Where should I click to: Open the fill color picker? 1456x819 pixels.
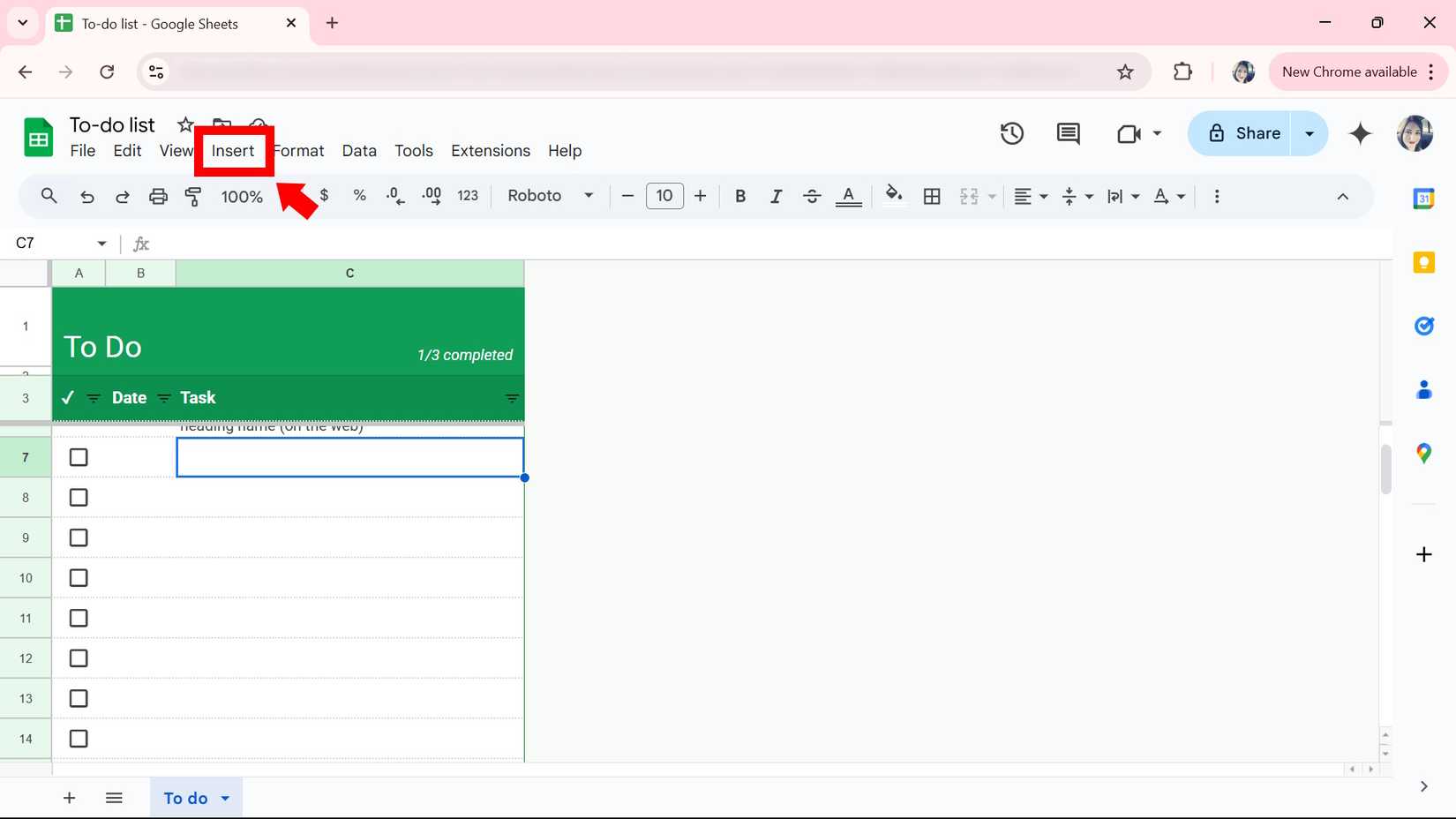click(893, 196)
